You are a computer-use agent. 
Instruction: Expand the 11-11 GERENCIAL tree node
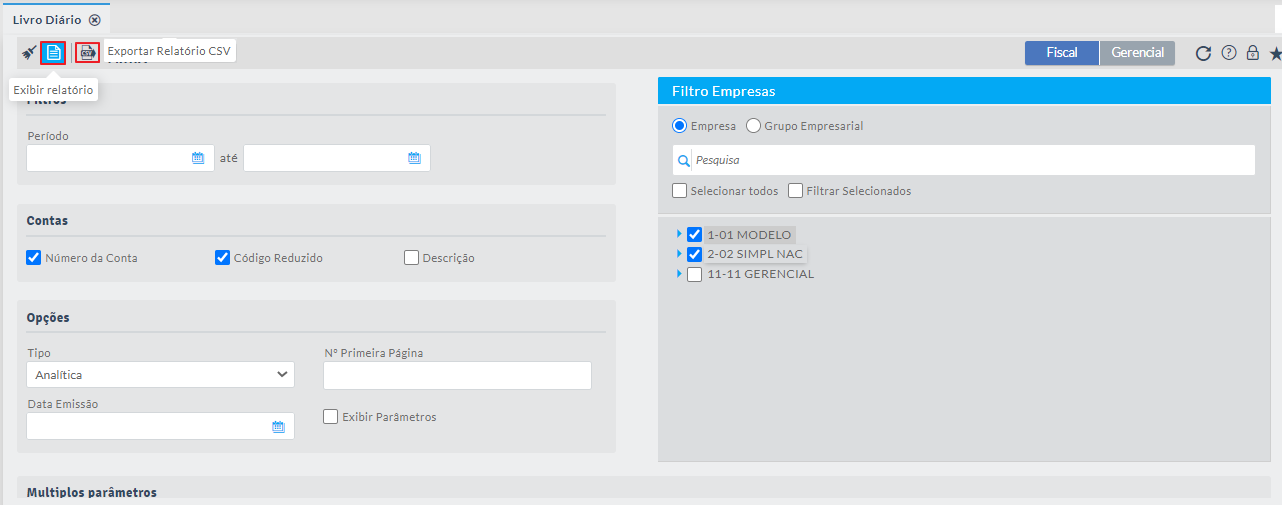pyautogui.click(x=679, y=273)
